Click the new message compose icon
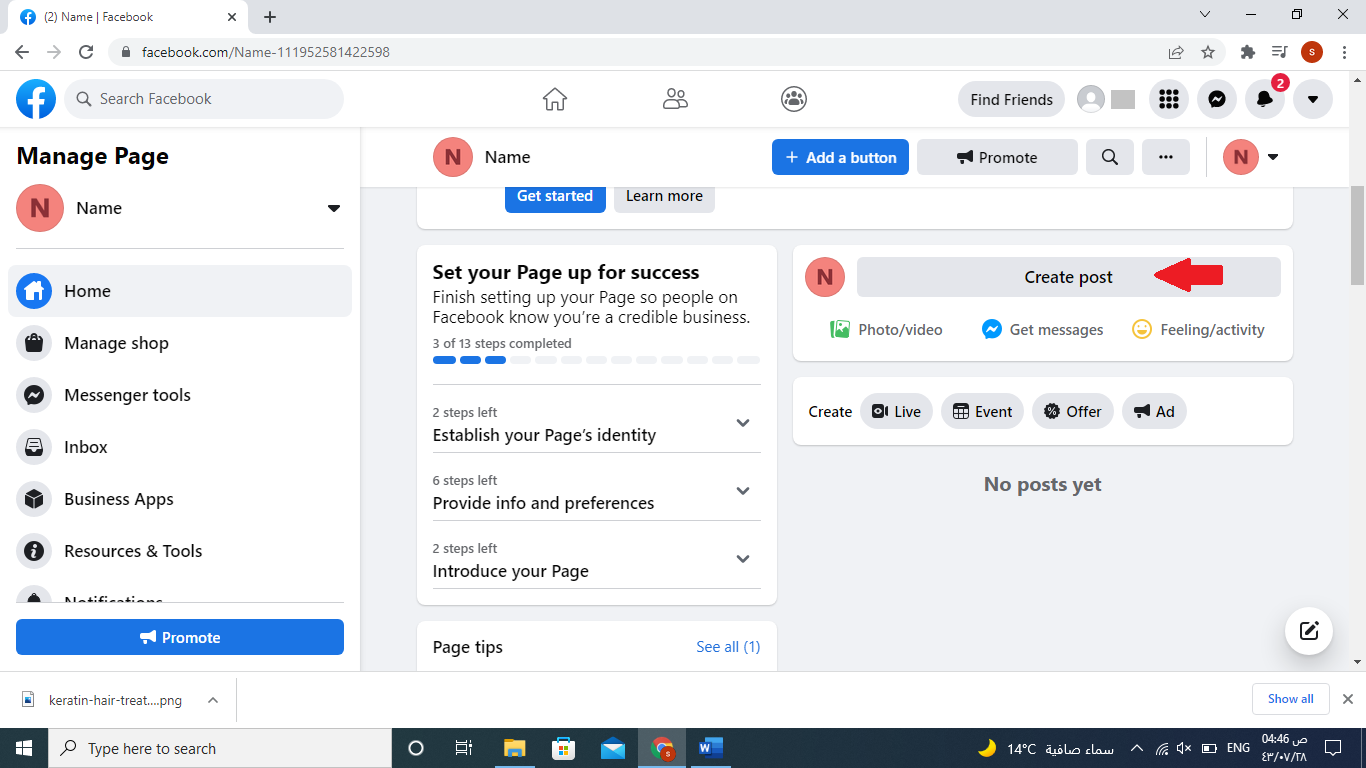 pos(1309,631)
